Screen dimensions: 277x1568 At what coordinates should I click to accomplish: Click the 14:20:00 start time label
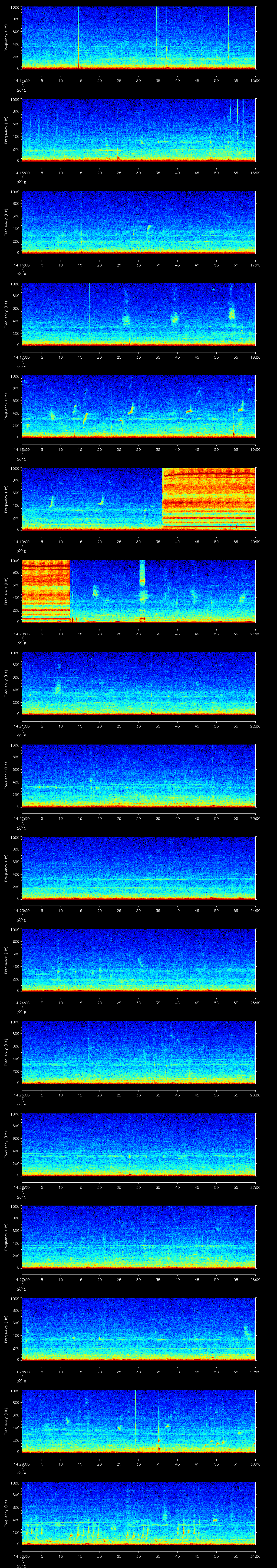click(x=21, y=634)
